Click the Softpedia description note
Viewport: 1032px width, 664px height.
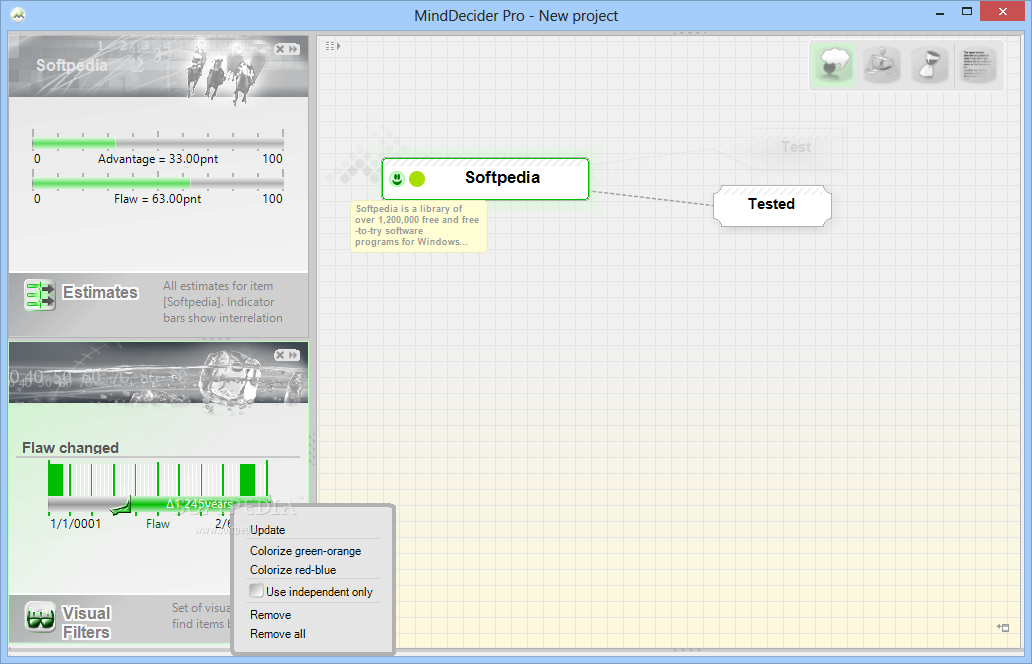(419, 226)
